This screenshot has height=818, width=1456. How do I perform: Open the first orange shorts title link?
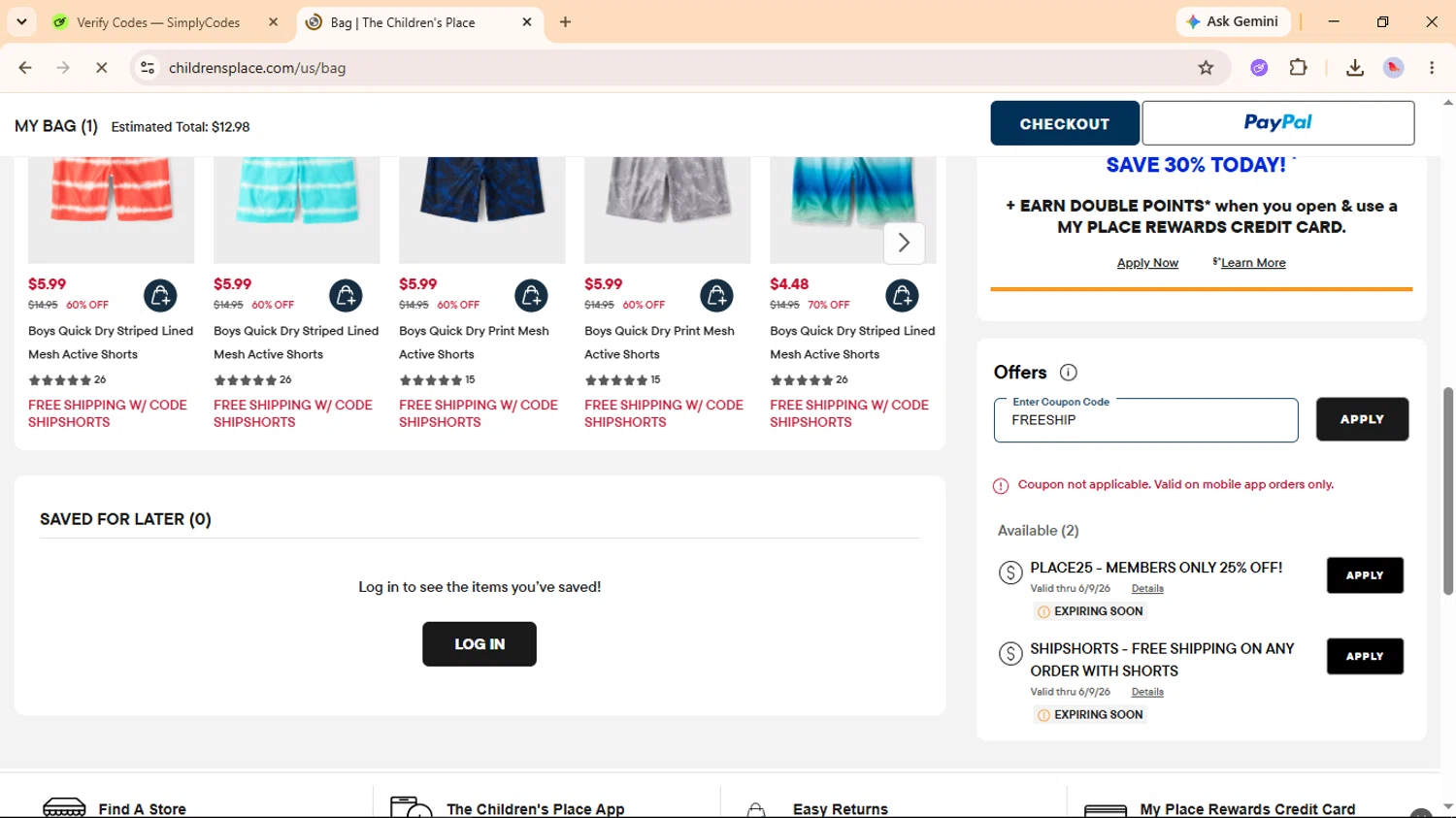coord(111,343)
